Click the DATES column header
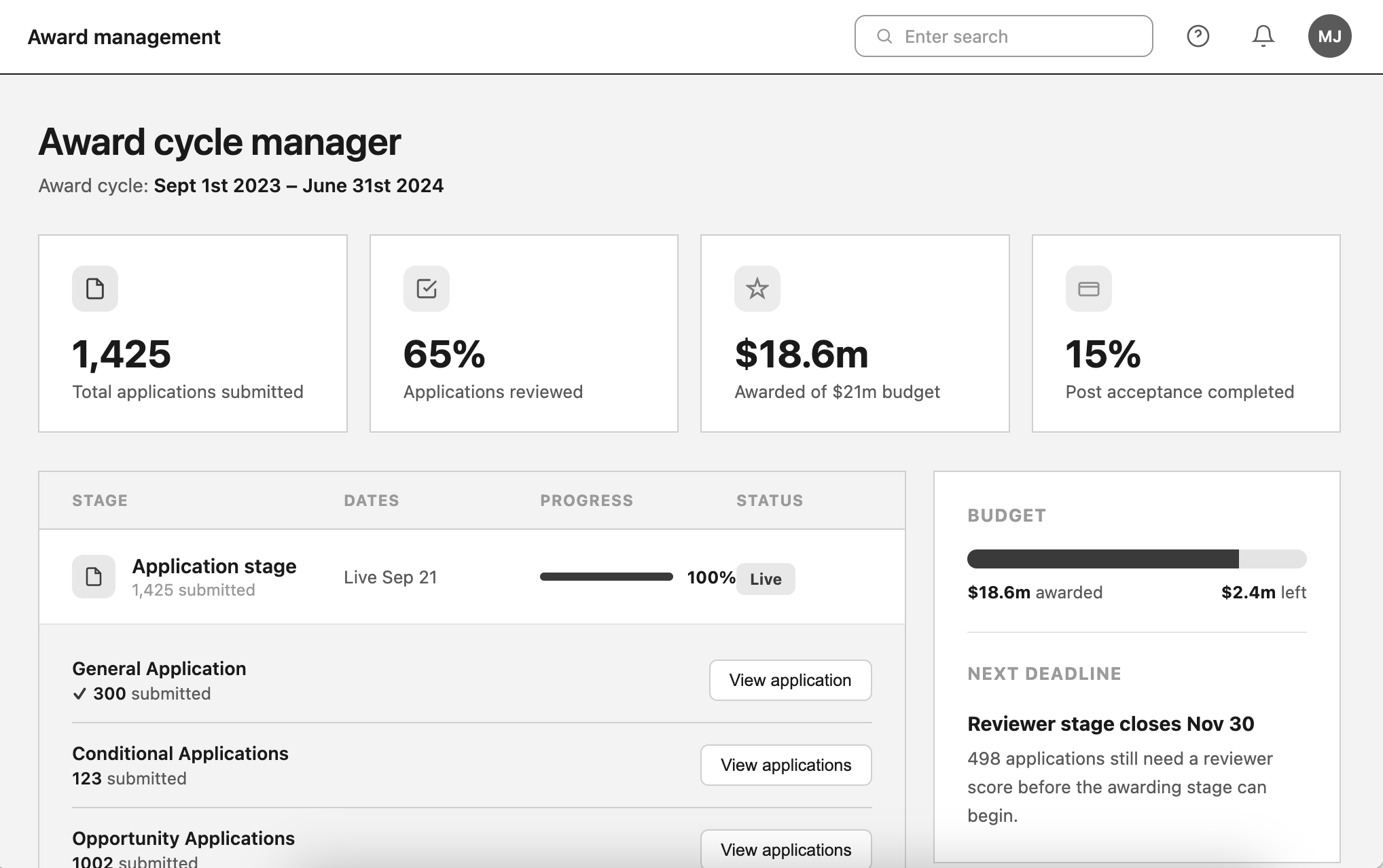Screen dimensions: 1383x868 pyautogui.click(x=371, y=501)
